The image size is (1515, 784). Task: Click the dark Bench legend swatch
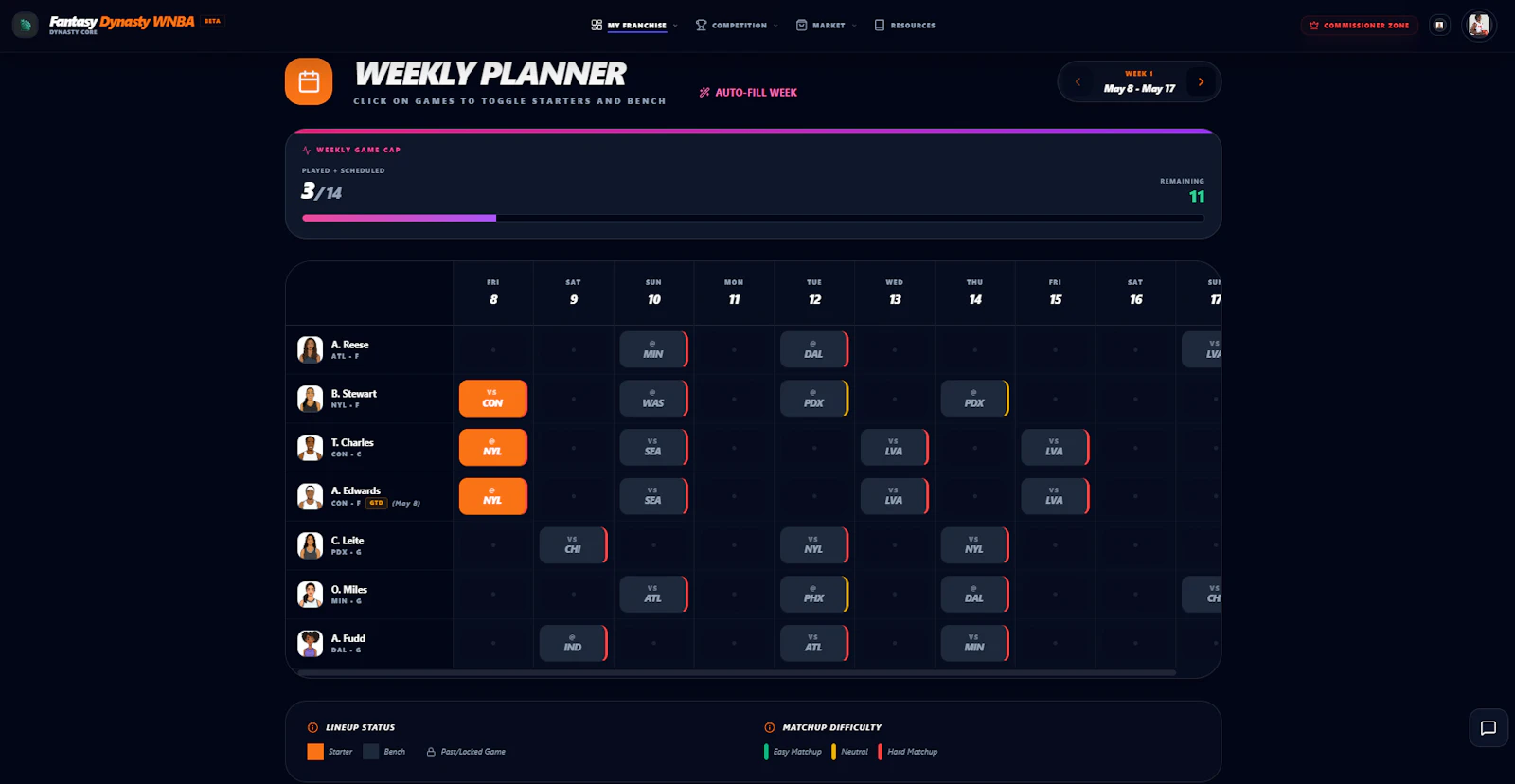coord(371,752)
